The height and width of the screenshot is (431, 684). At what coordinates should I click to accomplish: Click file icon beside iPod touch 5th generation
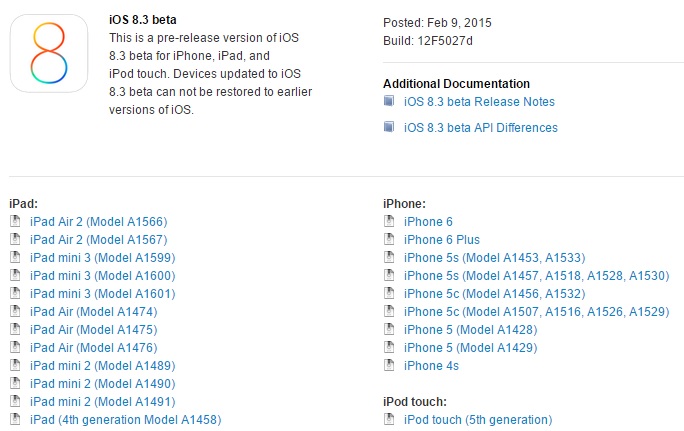[389, 419]
